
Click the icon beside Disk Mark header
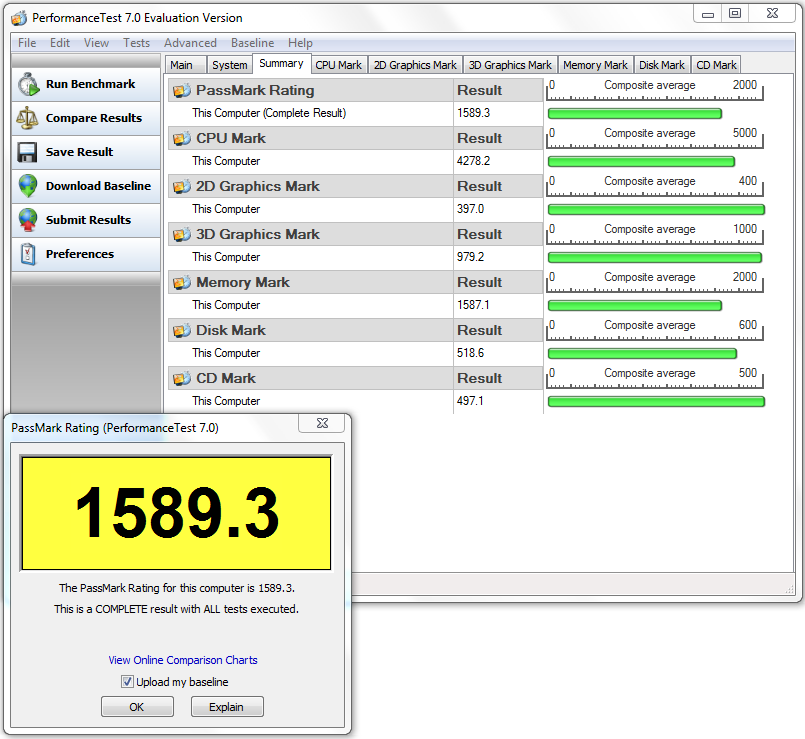181,331
